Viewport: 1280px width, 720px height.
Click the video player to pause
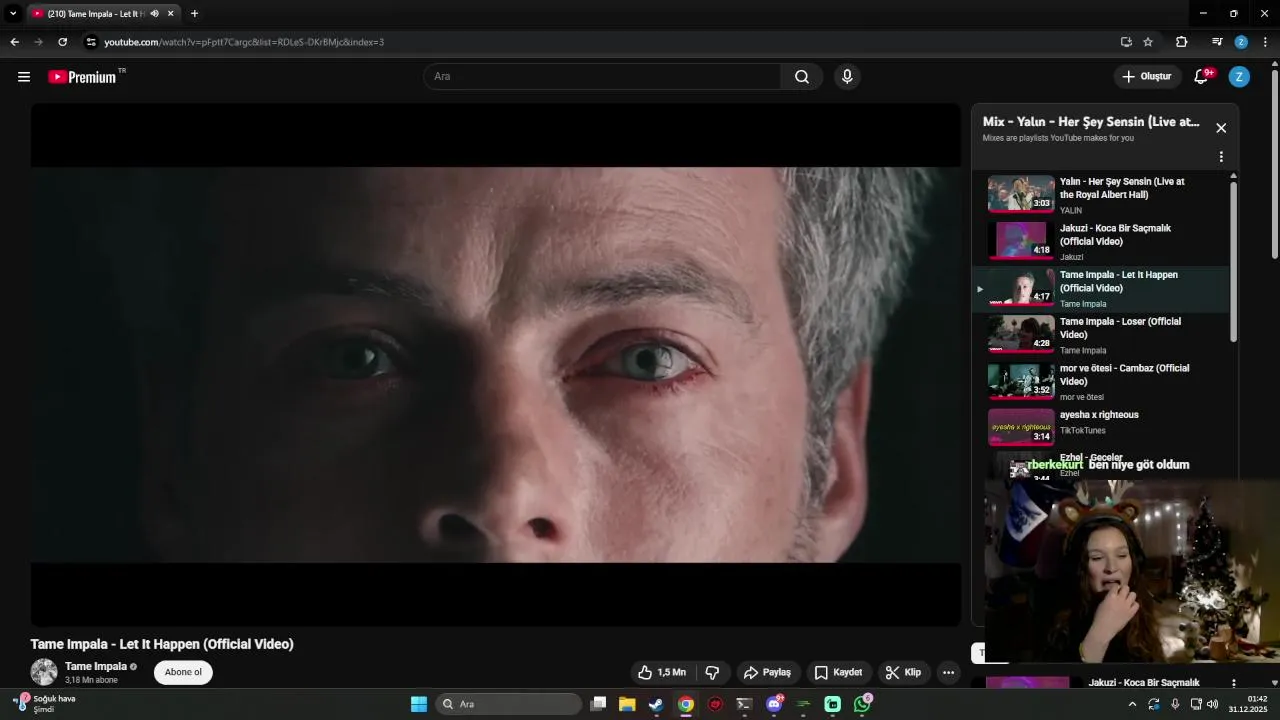click(496, 365)
